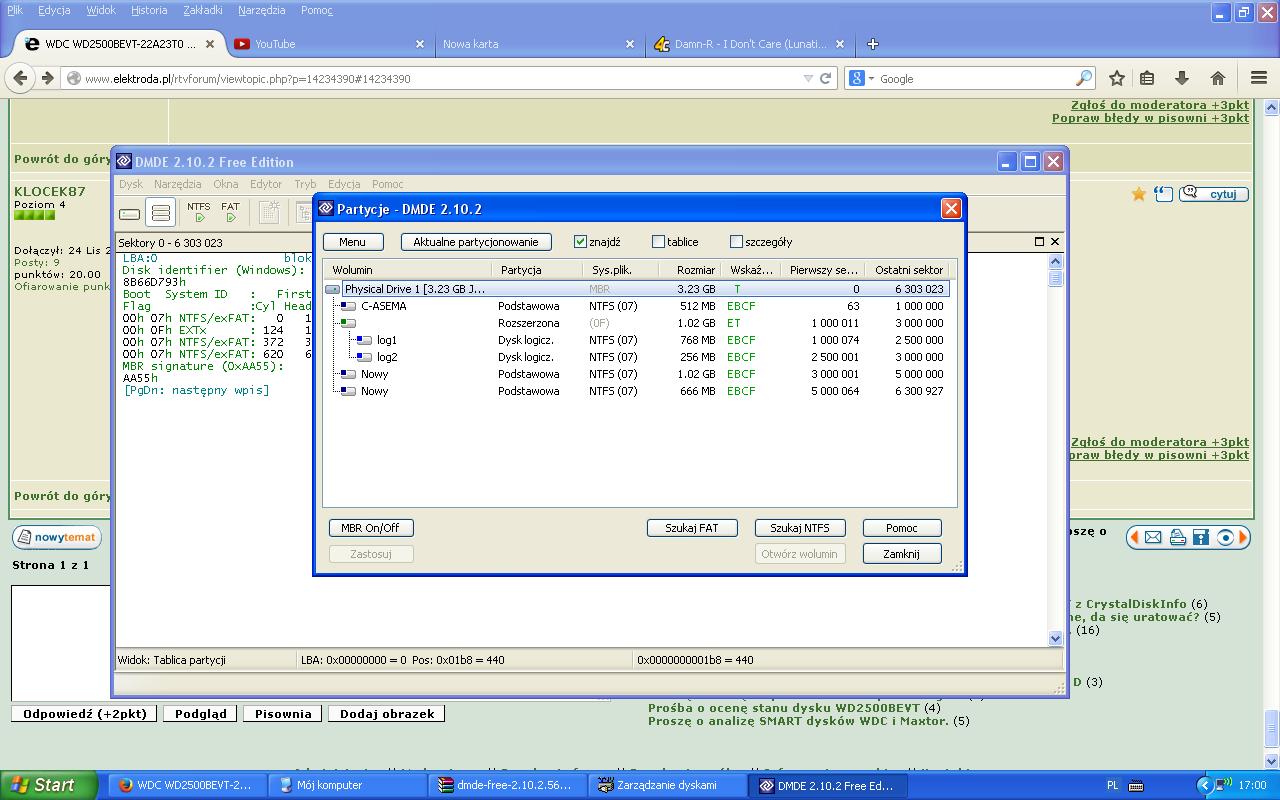Screen dimensions: 1280x800
Task: Click Zamknij to close the Partycje dialog
Action: coord(902,554)
